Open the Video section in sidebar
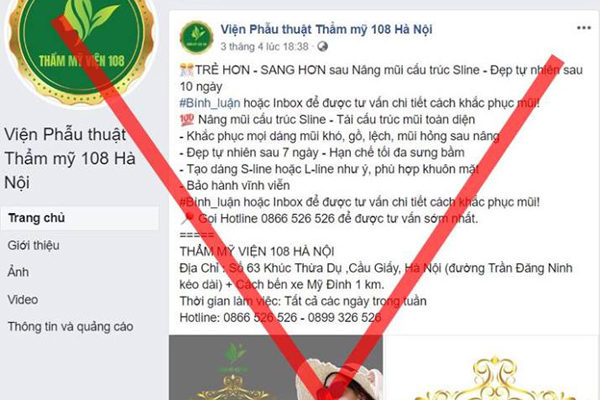 point(23,300)
